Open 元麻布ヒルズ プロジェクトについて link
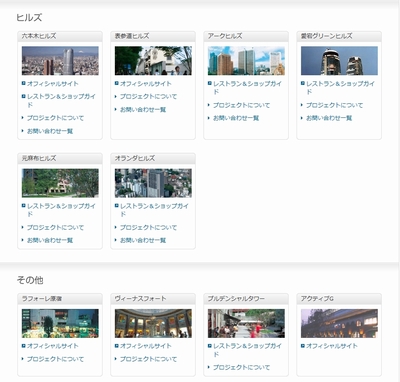Image resolution: width=400 pixels, height=382 pixels. coord(55,228)
